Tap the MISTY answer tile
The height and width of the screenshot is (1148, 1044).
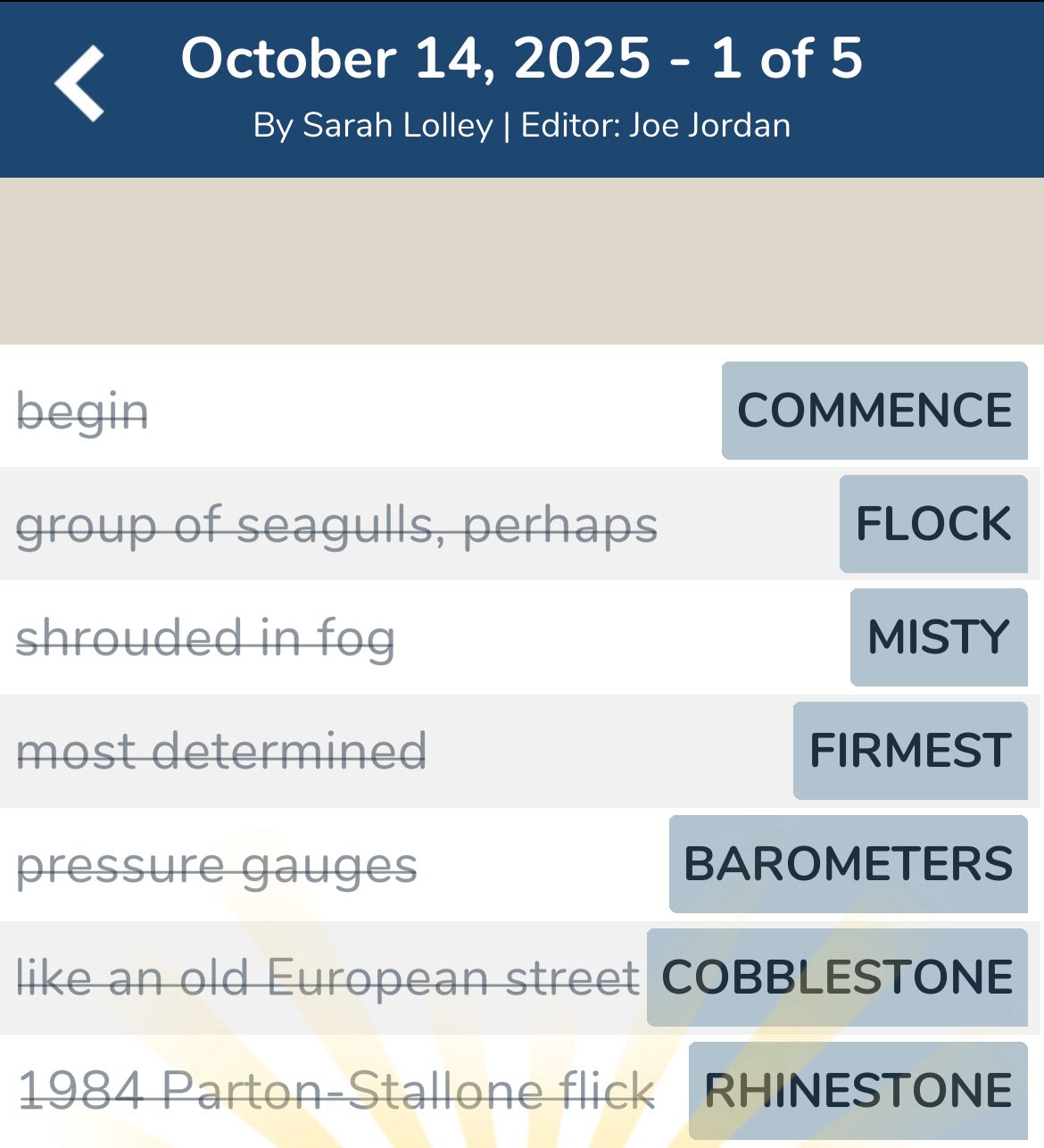939,637
